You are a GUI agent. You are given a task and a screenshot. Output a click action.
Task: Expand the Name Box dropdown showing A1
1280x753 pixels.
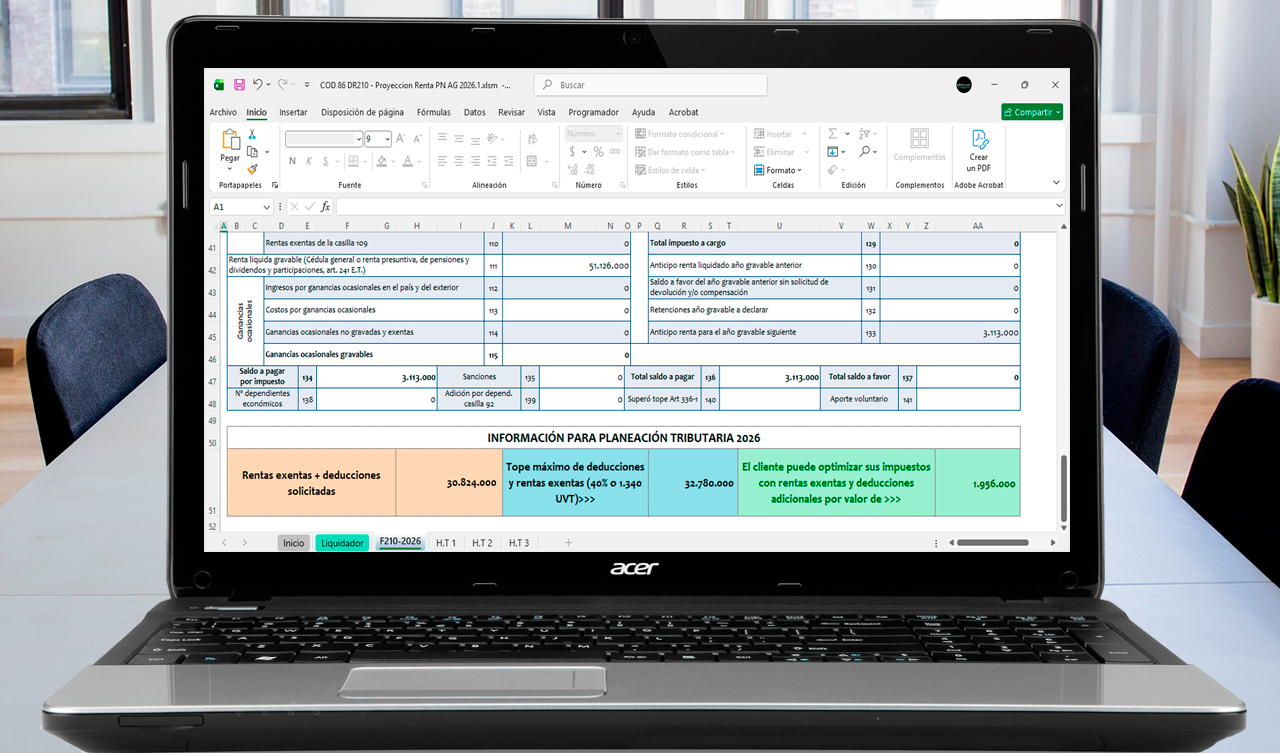point(266,207)
